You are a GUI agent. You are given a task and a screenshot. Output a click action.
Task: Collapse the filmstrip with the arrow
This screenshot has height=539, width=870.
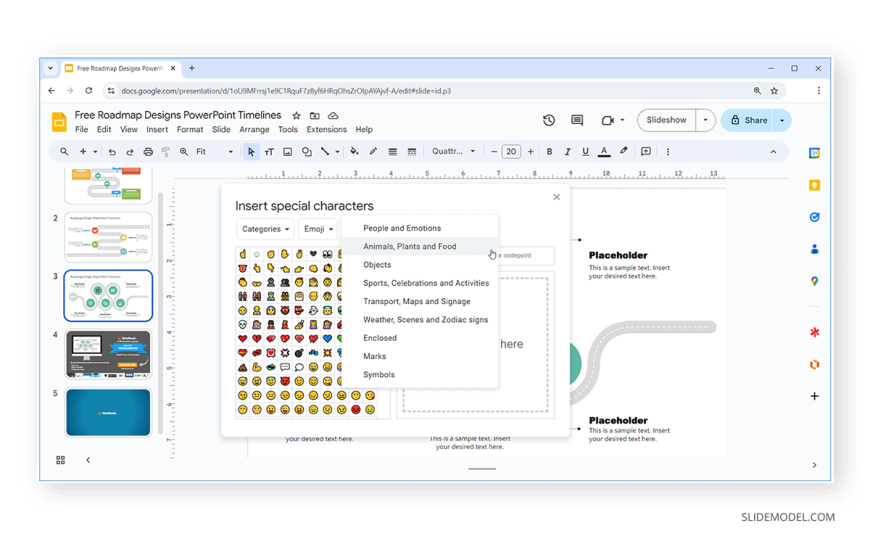pyautogui.click(x=88, y=460)
